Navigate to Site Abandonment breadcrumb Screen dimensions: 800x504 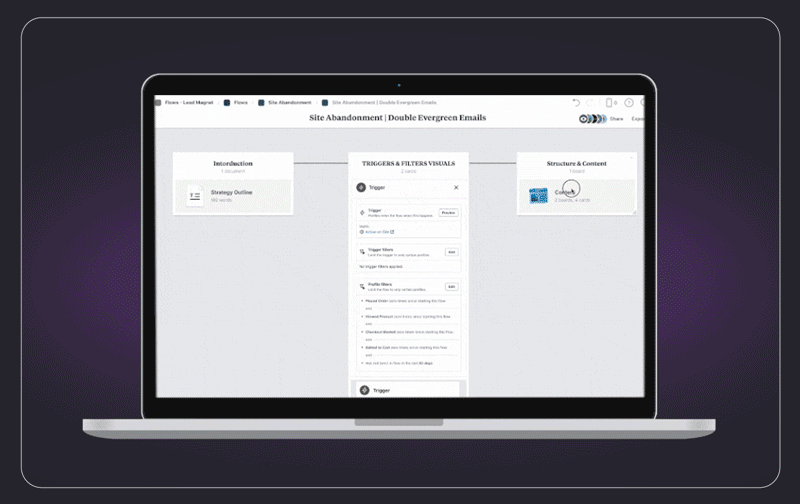tap(289, 102)
